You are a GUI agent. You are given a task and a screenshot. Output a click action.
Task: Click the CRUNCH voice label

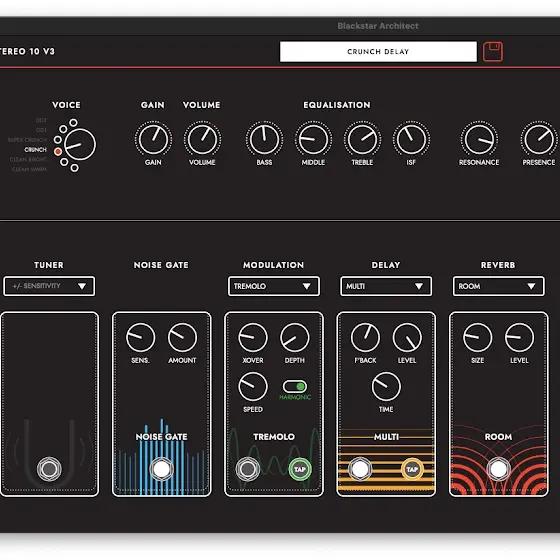(35, 150)
